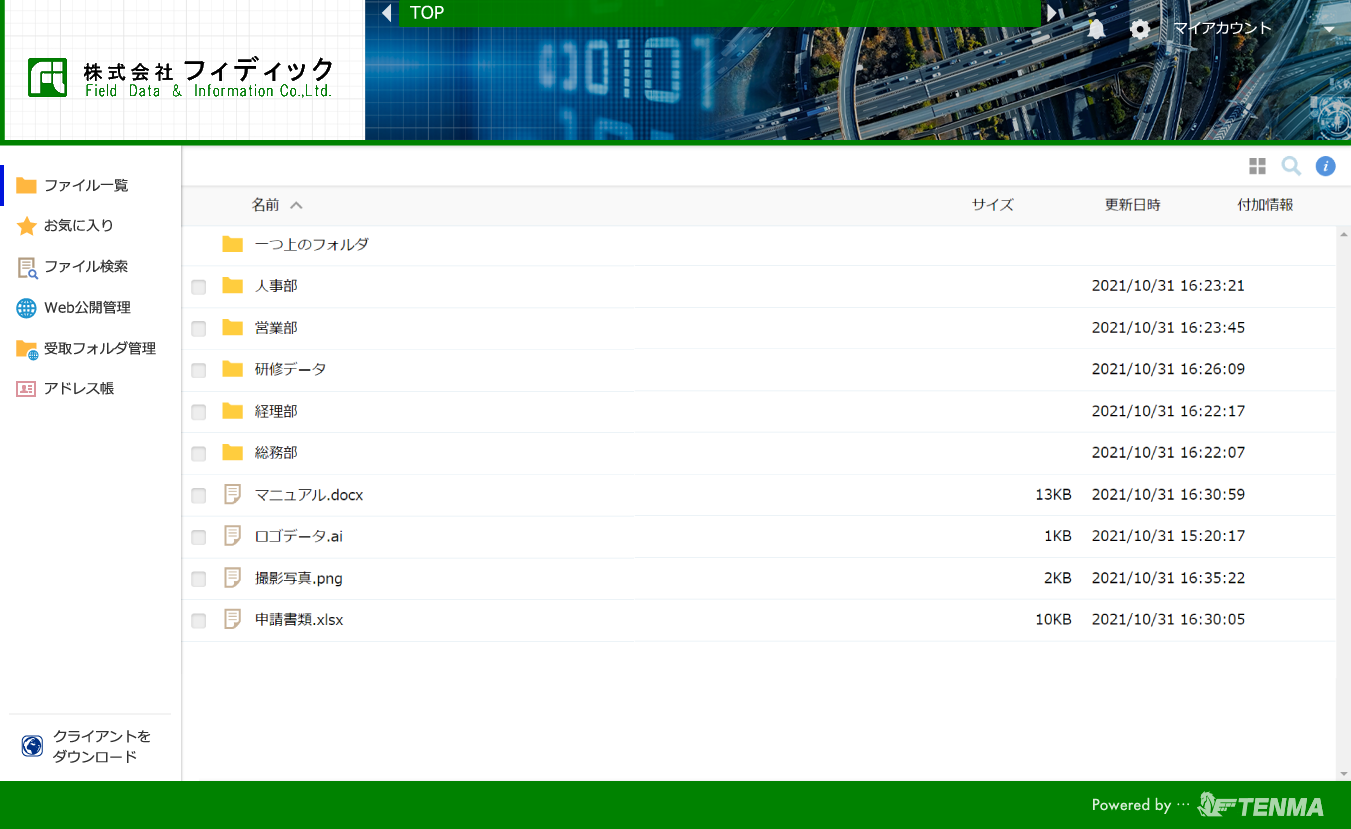
Task: Open settings via the gear icon
Action: (1139, 29)
